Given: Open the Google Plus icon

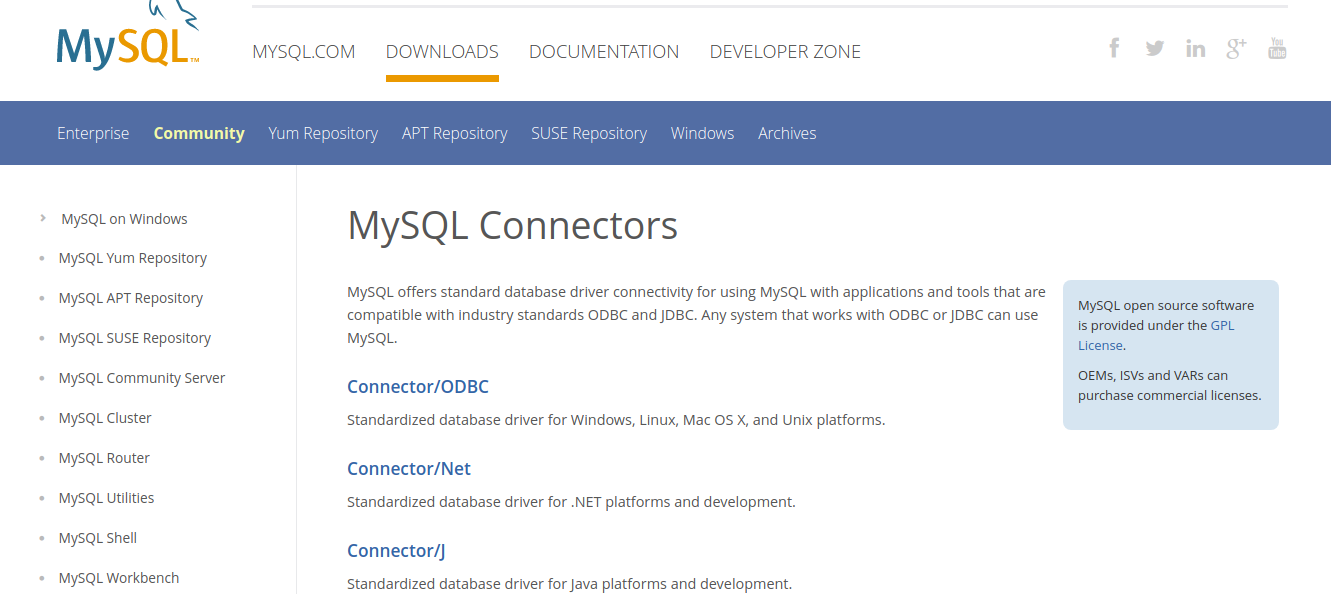Looking at the screenshot, I should (x=1237, y=47).
